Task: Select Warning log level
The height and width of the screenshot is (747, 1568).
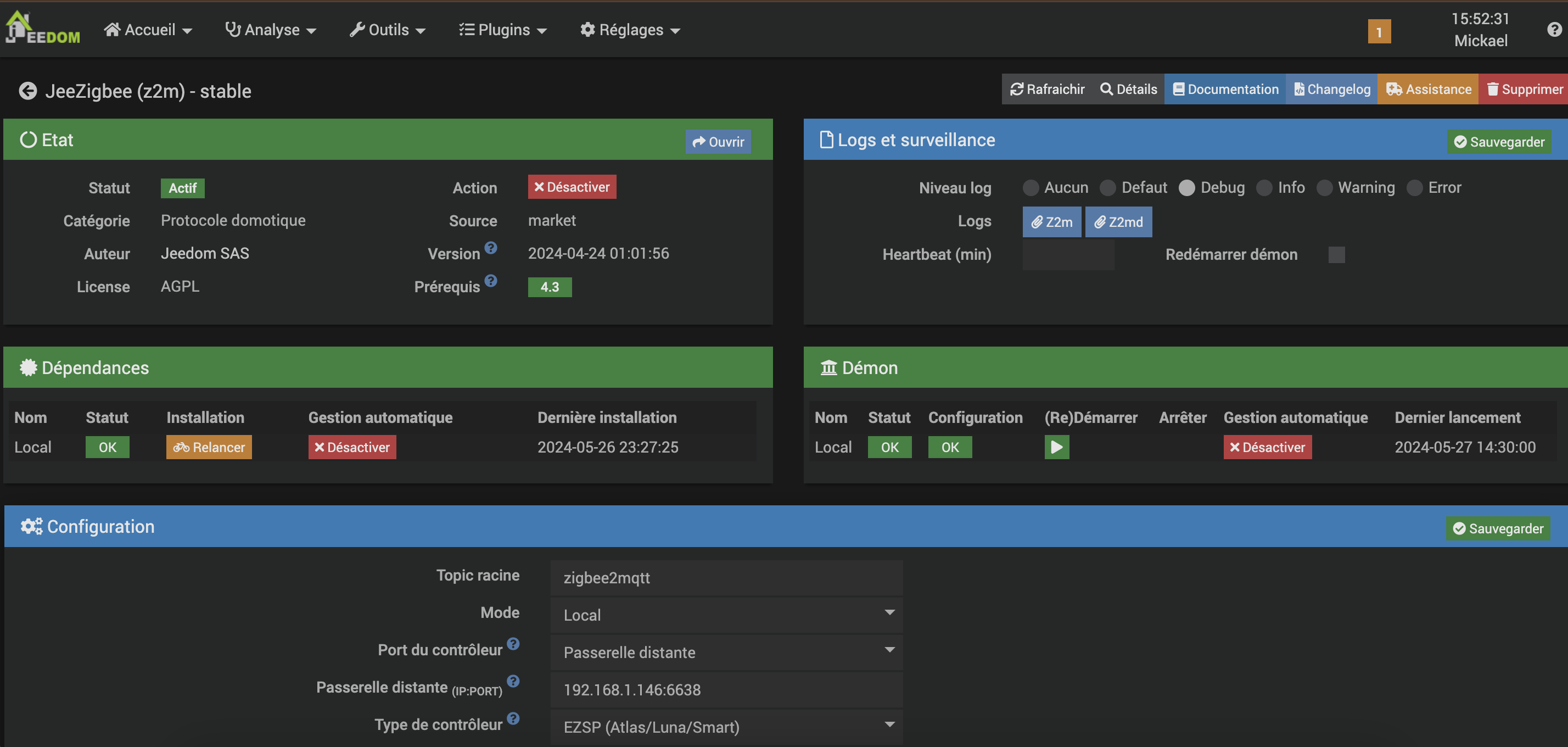Action: tap(1325, 187)
